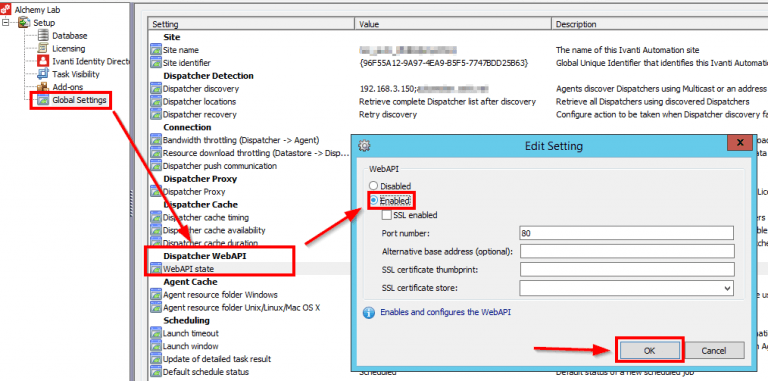
Task: Collapse the Setup tree node
Action: pyautogui.click(x=6, y=23)
